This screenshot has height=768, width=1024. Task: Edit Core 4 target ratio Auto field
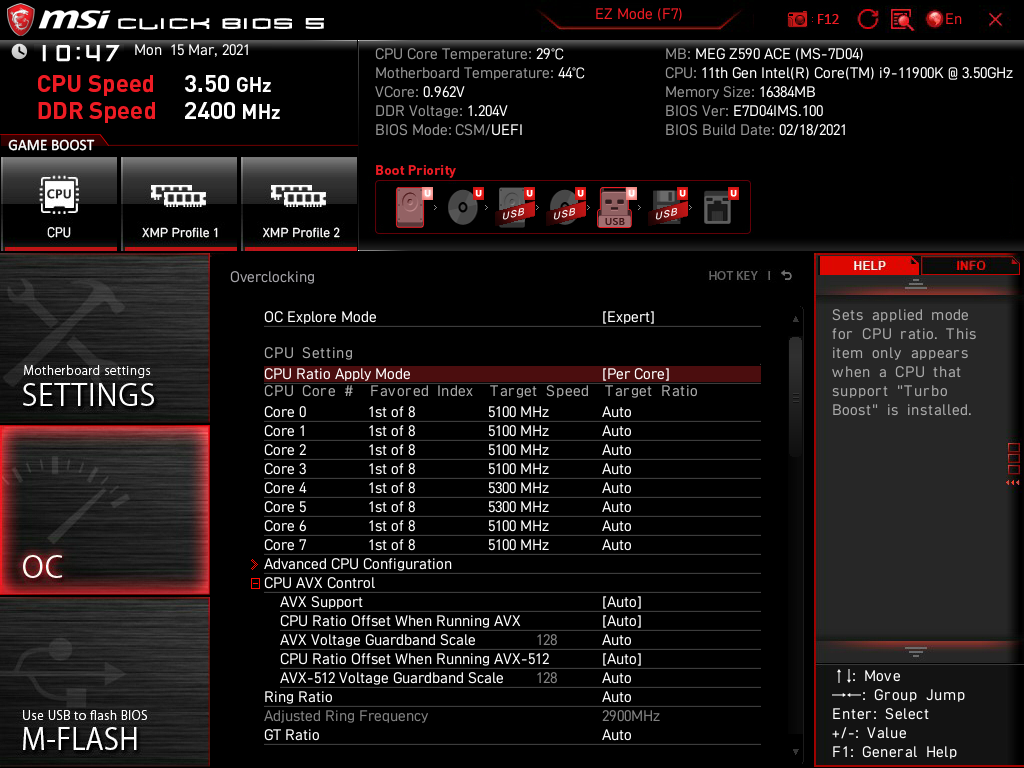(x=616, y=488)
